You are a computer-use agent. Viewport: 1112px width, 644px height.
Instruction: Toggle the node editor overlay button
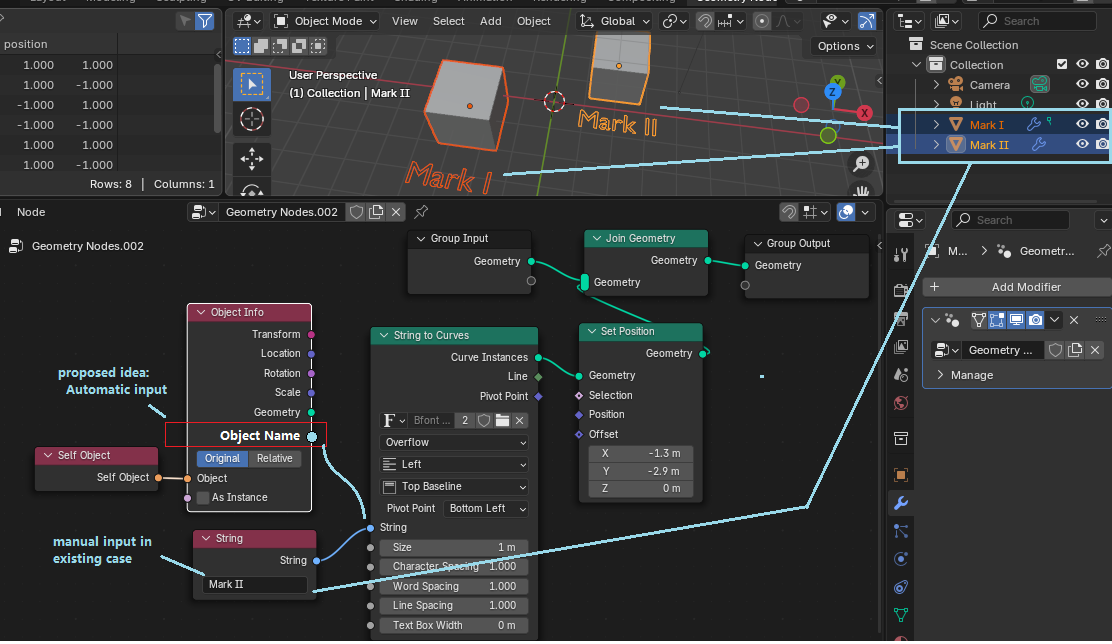846,212
